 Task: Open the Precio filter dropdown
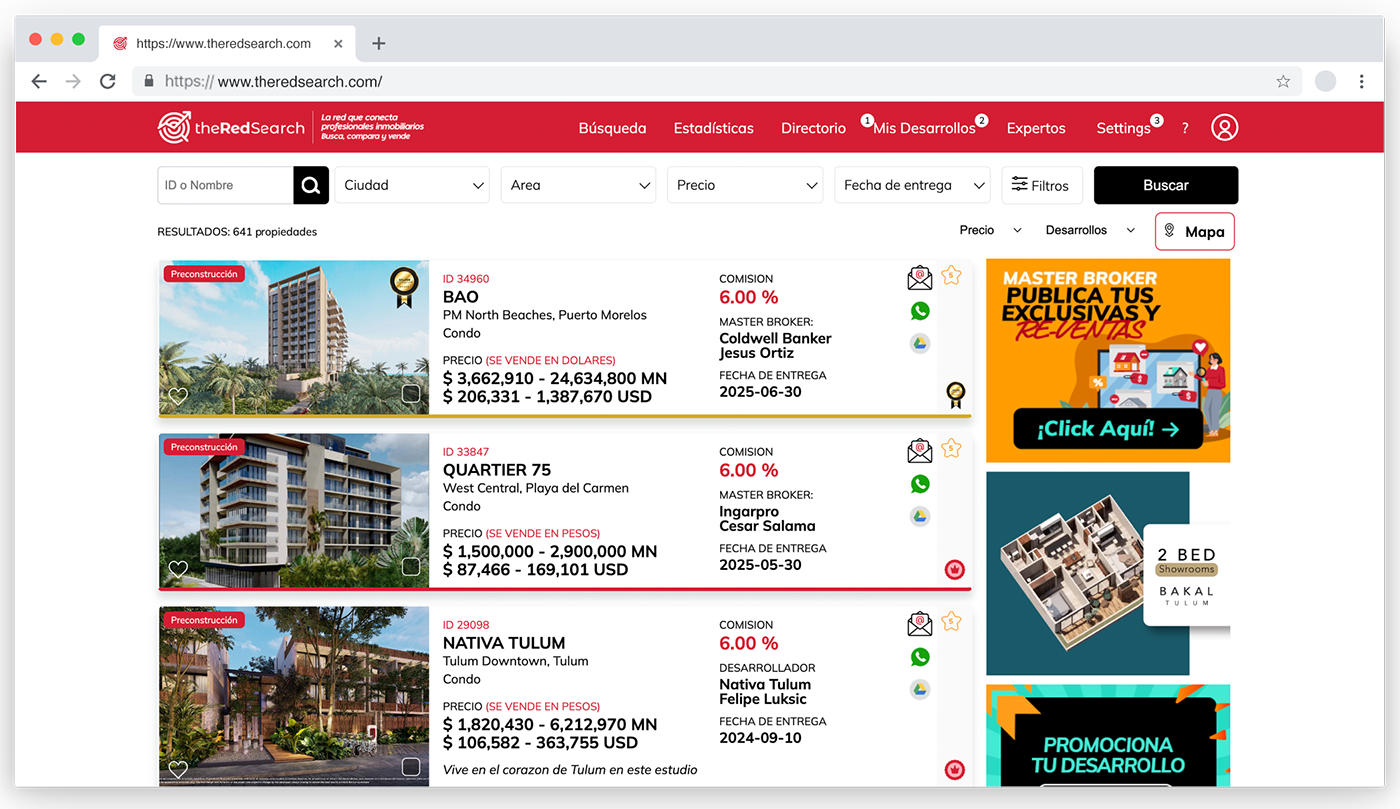745,185
